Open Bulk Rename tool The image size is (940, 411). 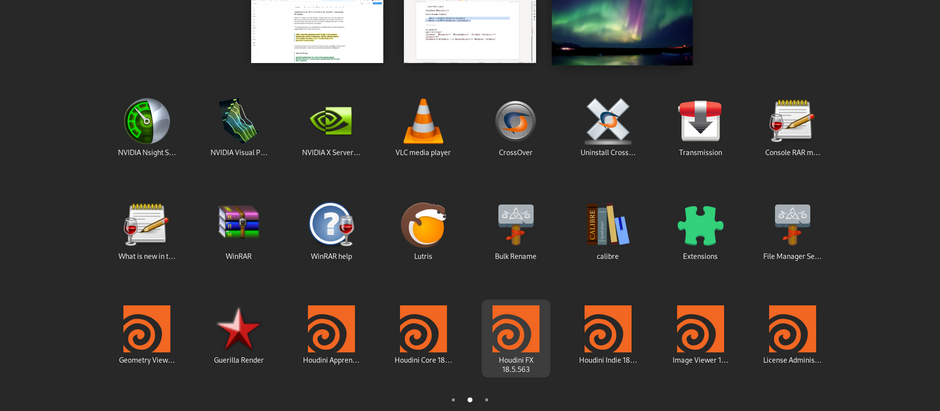coord(516,225)
